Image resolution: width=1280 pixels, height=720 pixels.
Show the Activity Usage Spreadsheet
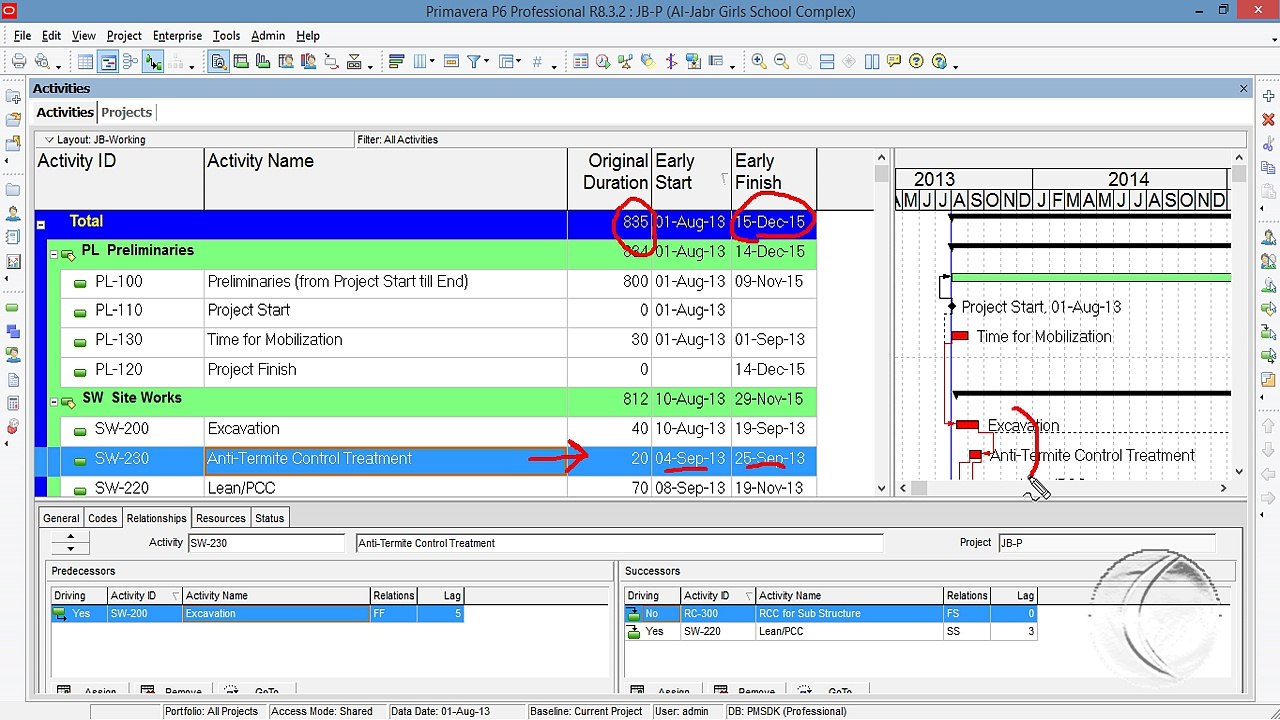[241, 62]
